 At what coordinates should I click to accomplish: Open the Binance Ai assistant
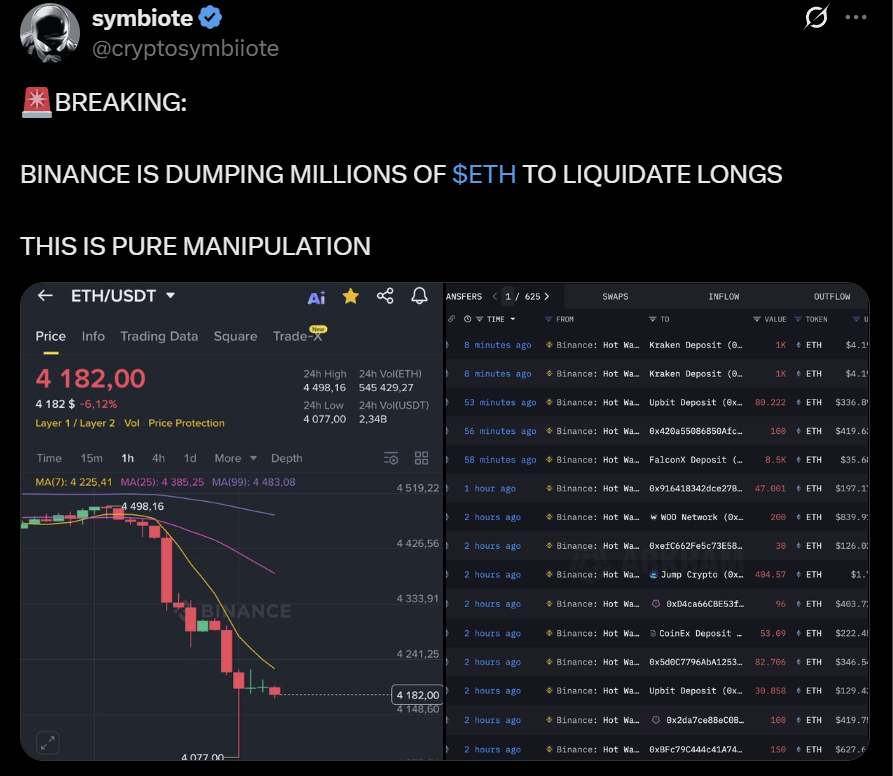(317, 295)
